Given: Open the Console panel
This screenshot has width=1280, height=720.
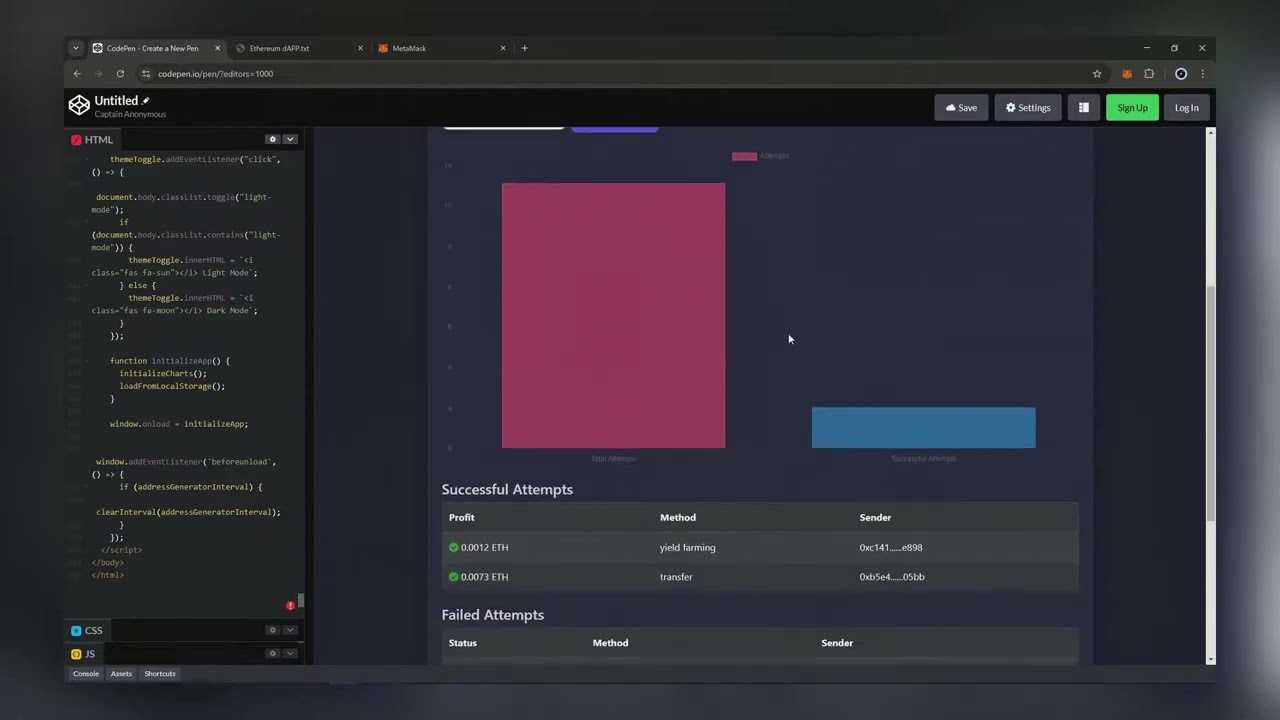Looking at the screenshot, I should [86, 674].
